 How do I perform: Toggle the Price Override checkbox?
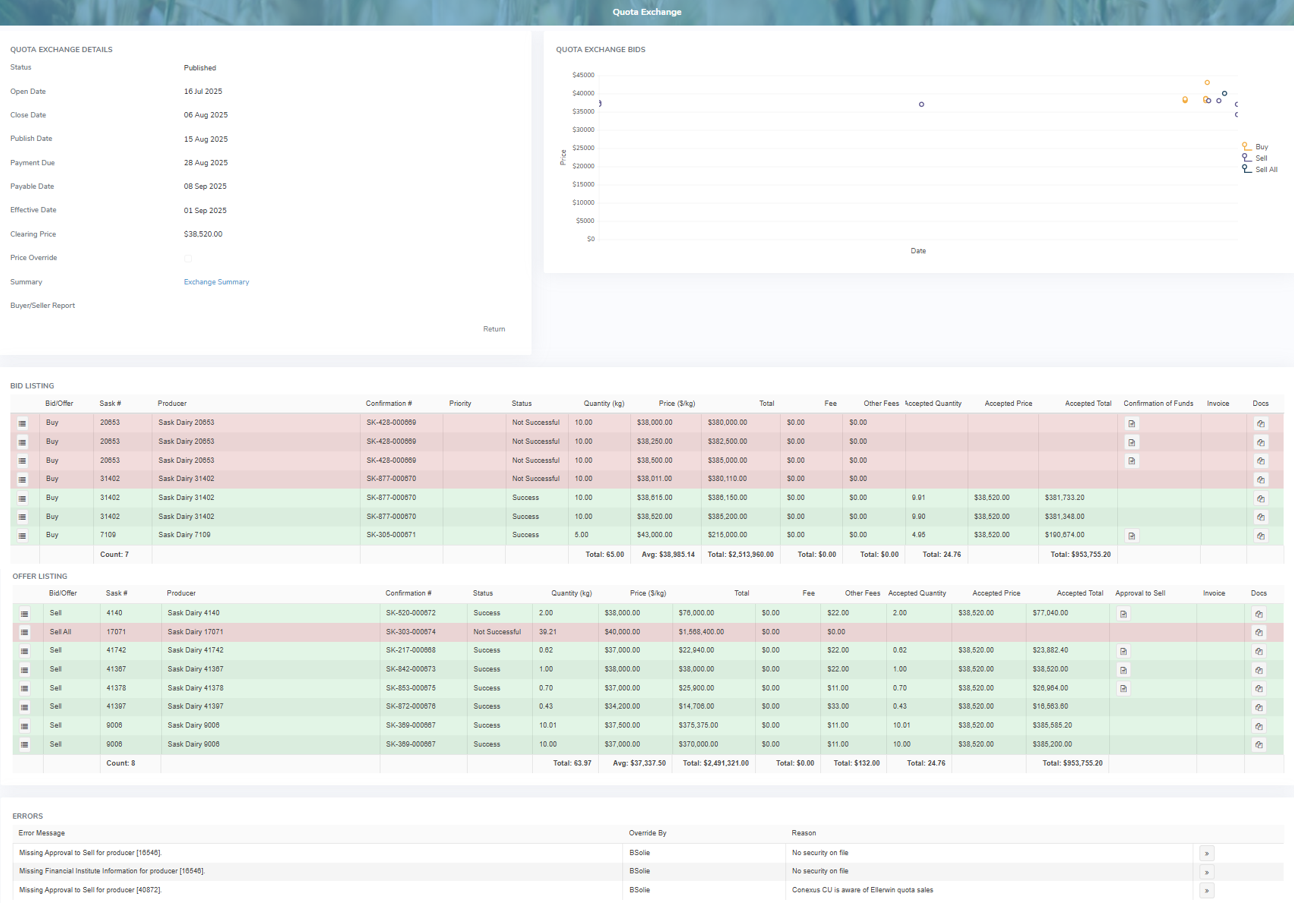[x=188, y=258]
